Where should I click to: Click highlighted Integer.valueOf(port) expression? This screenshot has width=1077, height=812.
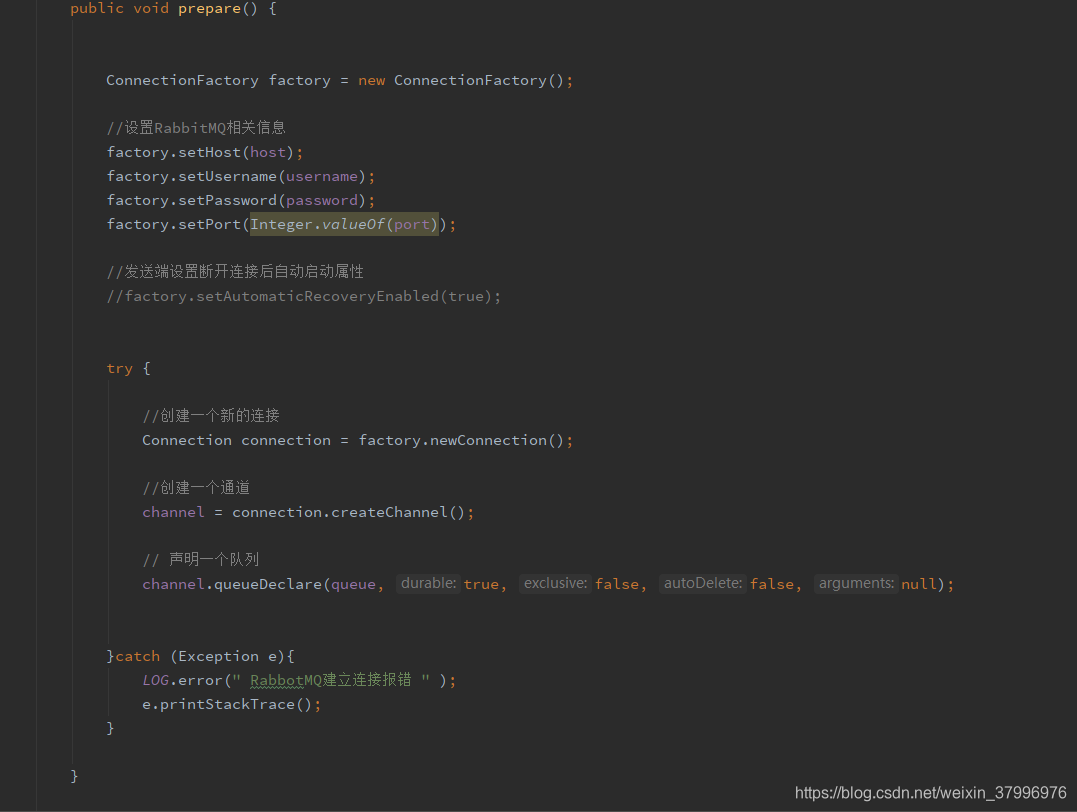pos(344,225)
